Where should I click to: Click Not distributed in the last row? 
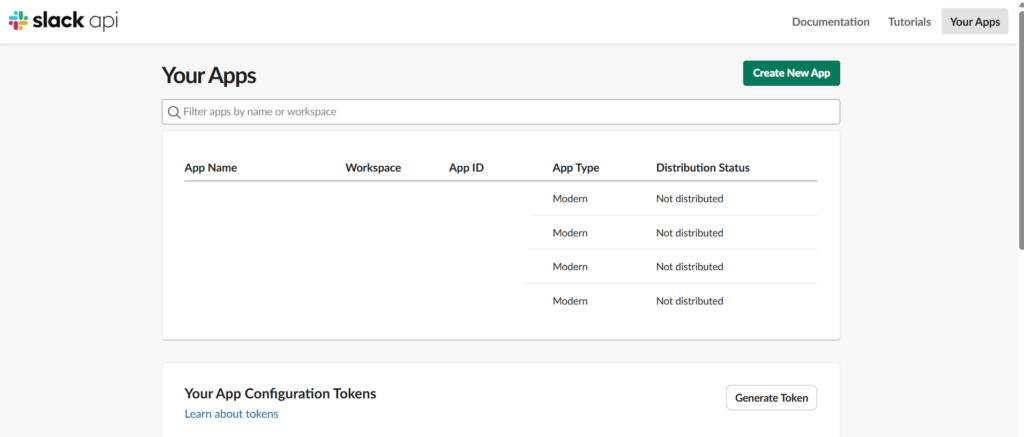[x=689, y=301]
